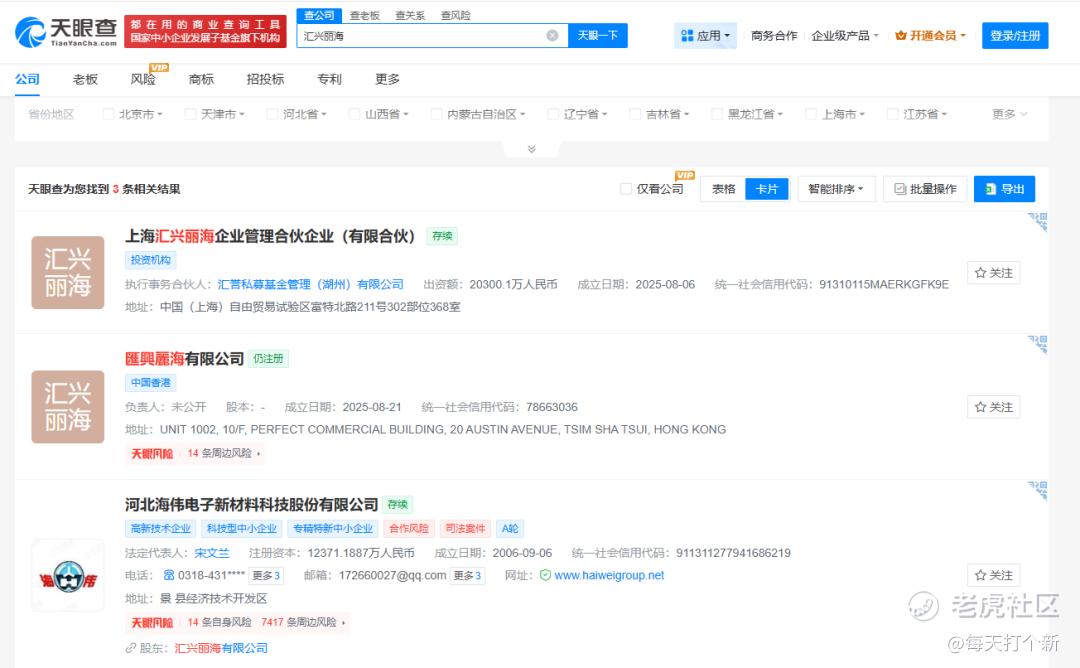
Task: Expand the filter panel with double chevron
Action: 532,149
